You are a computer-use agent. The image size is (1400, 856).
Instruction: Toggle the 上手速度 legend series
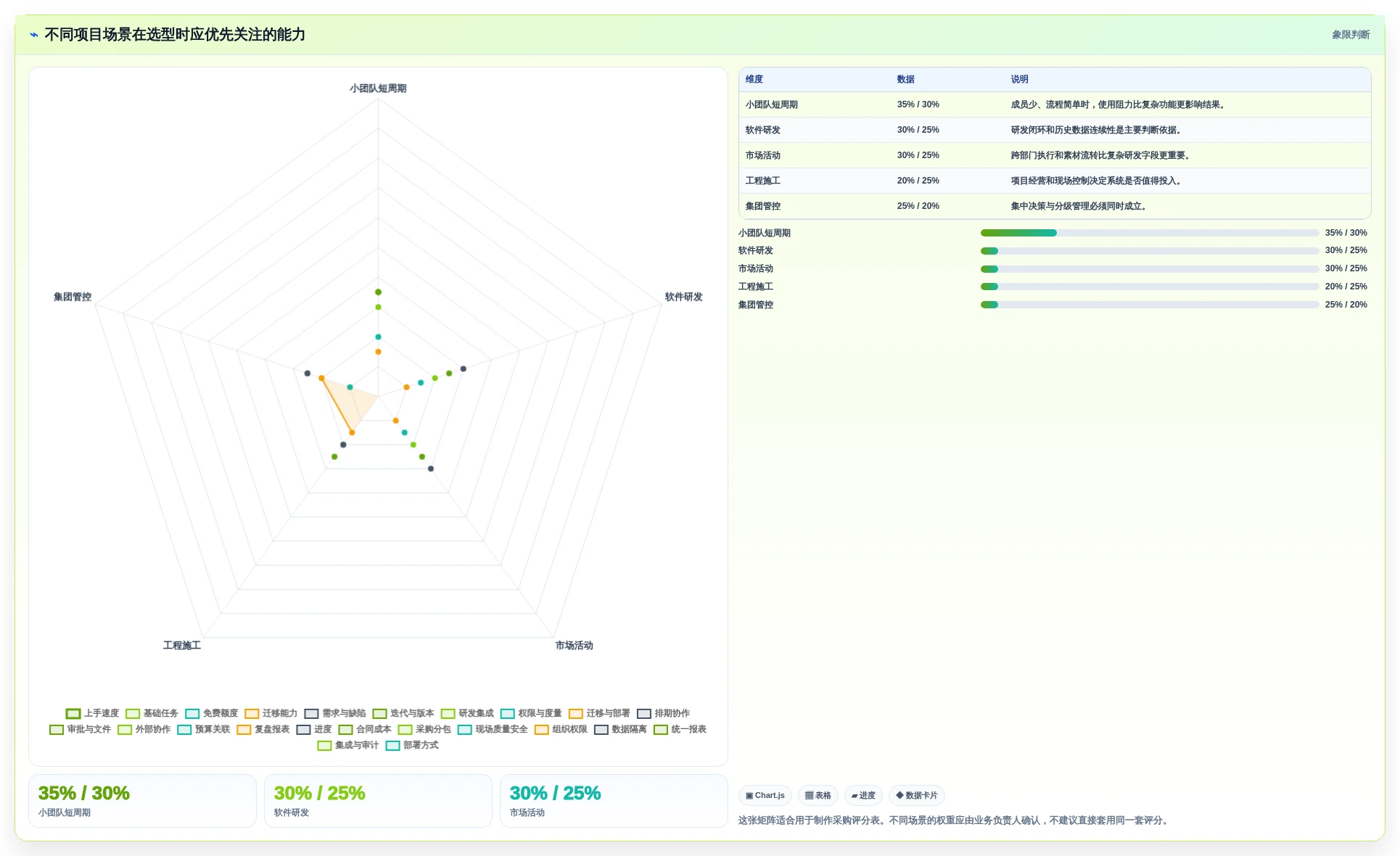coord(92,714)
